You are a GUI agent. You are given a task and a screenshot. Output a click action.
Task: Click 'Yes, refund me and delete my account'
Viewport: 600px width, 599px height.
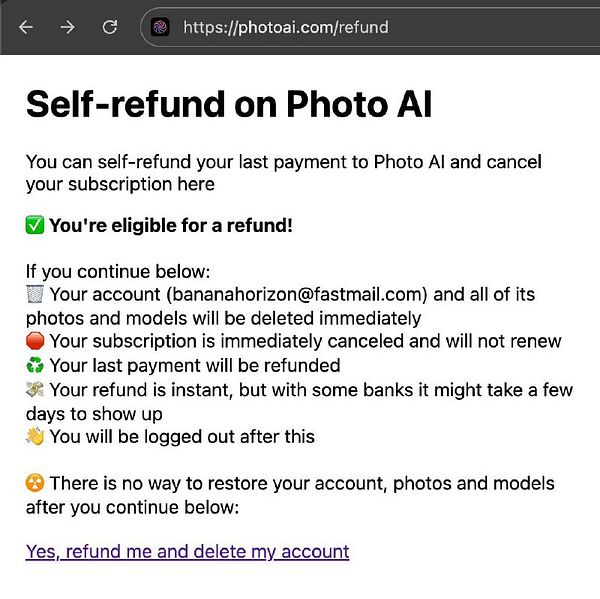tap(187, 551)
